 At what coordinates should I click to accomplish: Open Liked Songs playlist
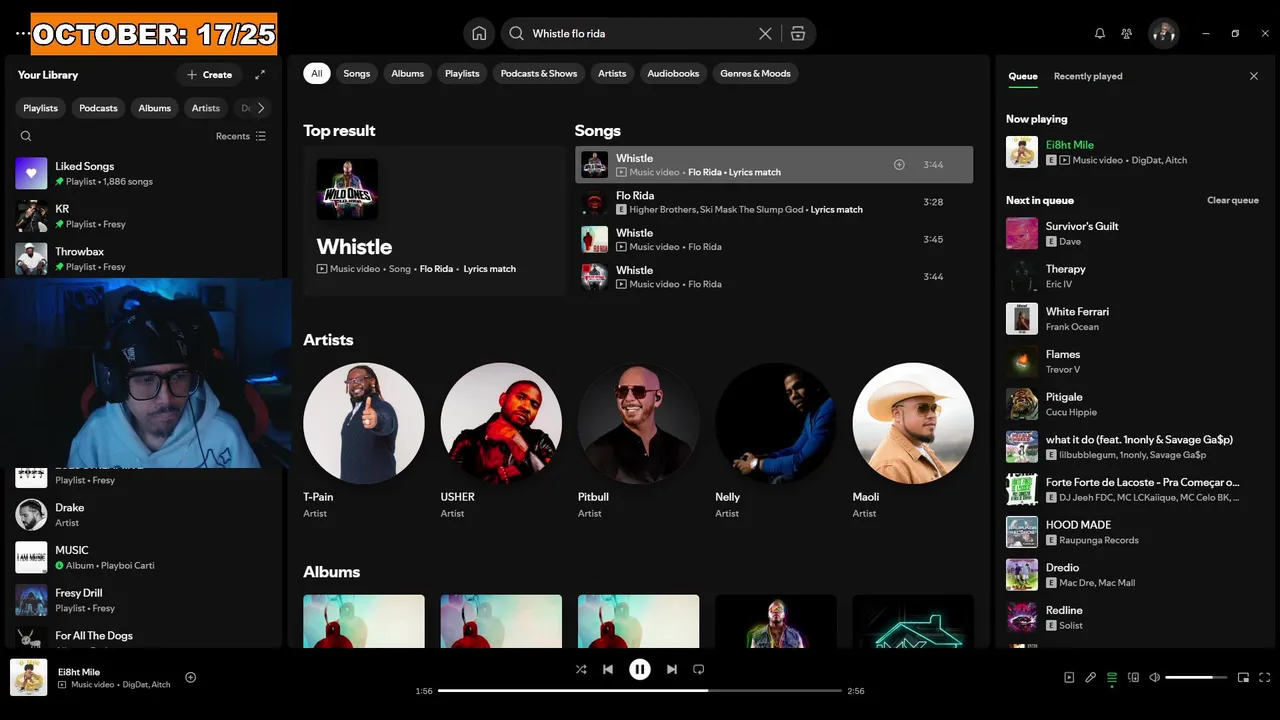pos(144,173)
